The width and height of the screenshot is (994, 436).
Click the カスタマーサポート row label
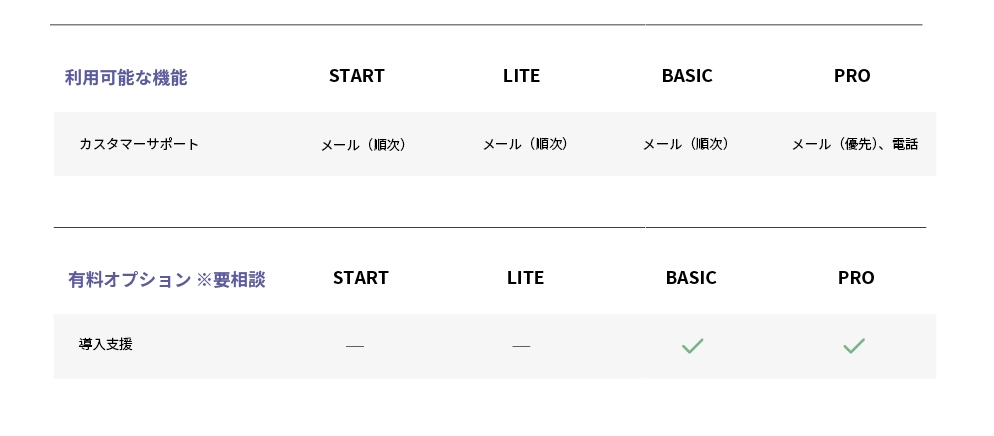(x=139, y=144)
